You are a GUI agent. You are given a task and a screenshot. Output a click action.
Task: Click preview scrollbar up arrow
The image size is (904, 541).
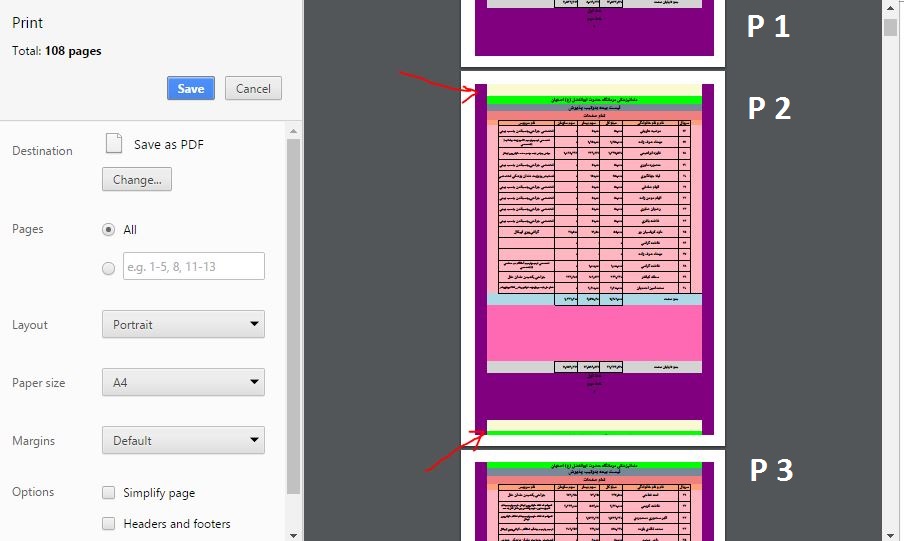[891, 8]
